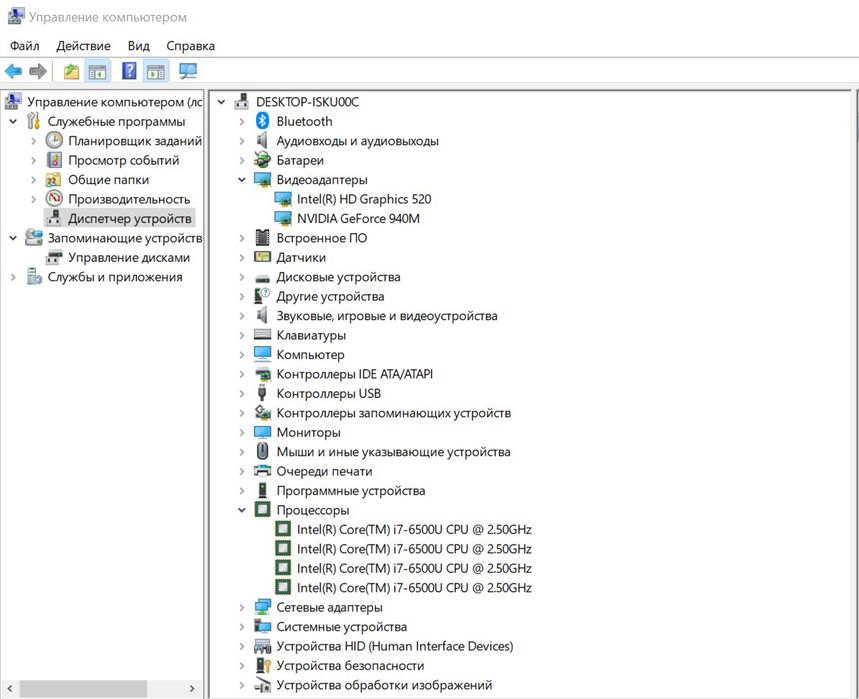
Task: Click the Контроллеры USB plug icon
Action: (x=262, y=393)
